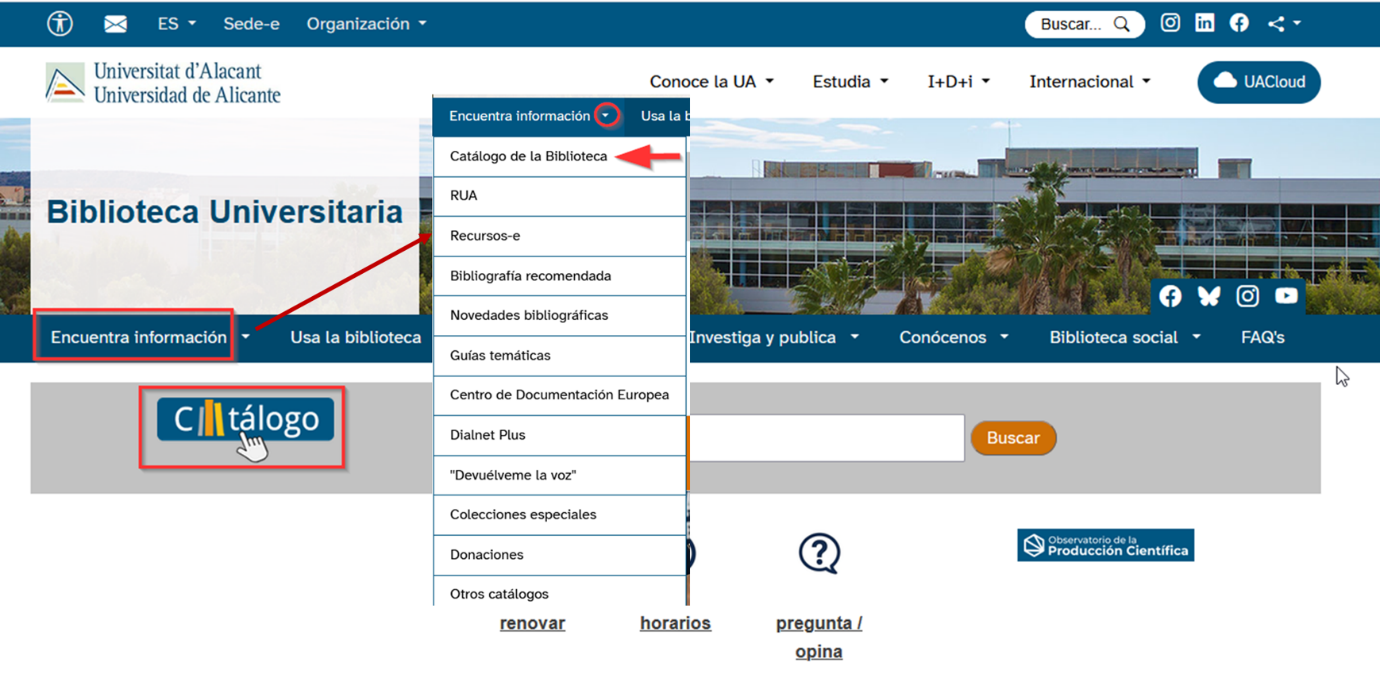The width and height of the screenshot is (1380, 674).
Task: Open LinkedIn icon in top bar
Action: 1205,23
